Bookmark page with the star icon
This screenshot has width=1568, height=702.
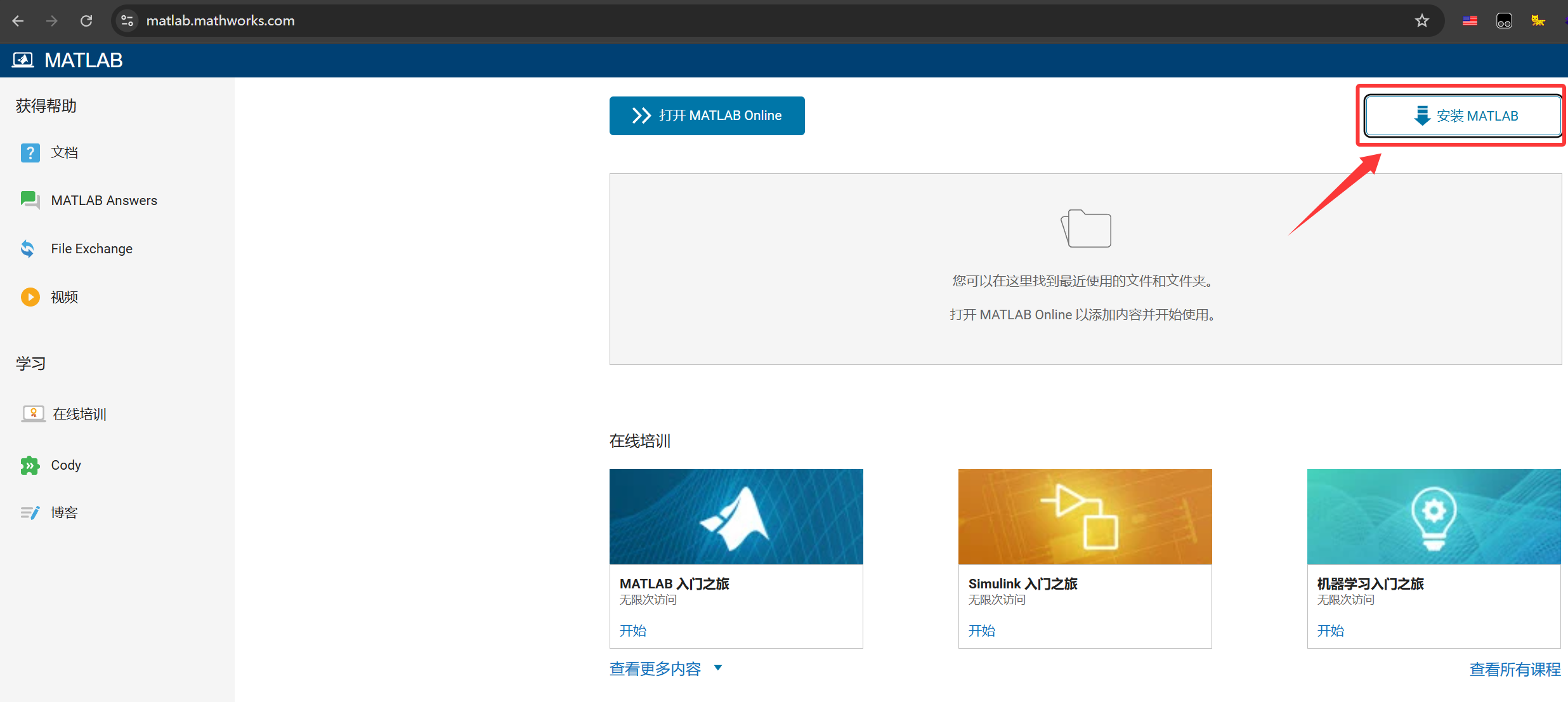pos(1421,21)
